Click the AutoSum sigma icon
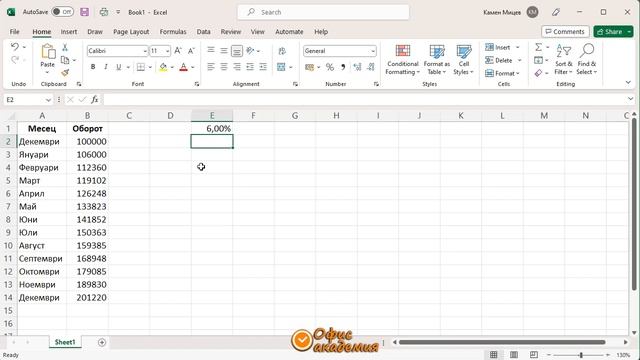 539,47
